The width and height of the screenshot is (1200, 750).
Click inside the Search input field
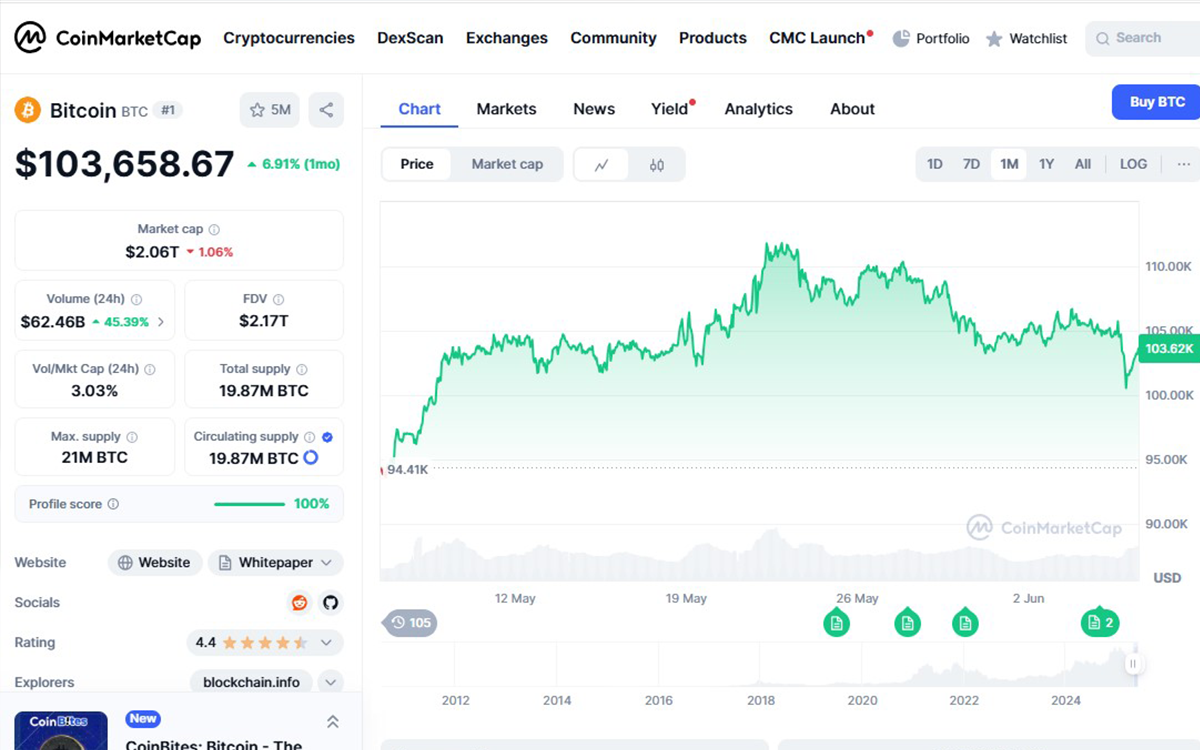[1142, 38]
